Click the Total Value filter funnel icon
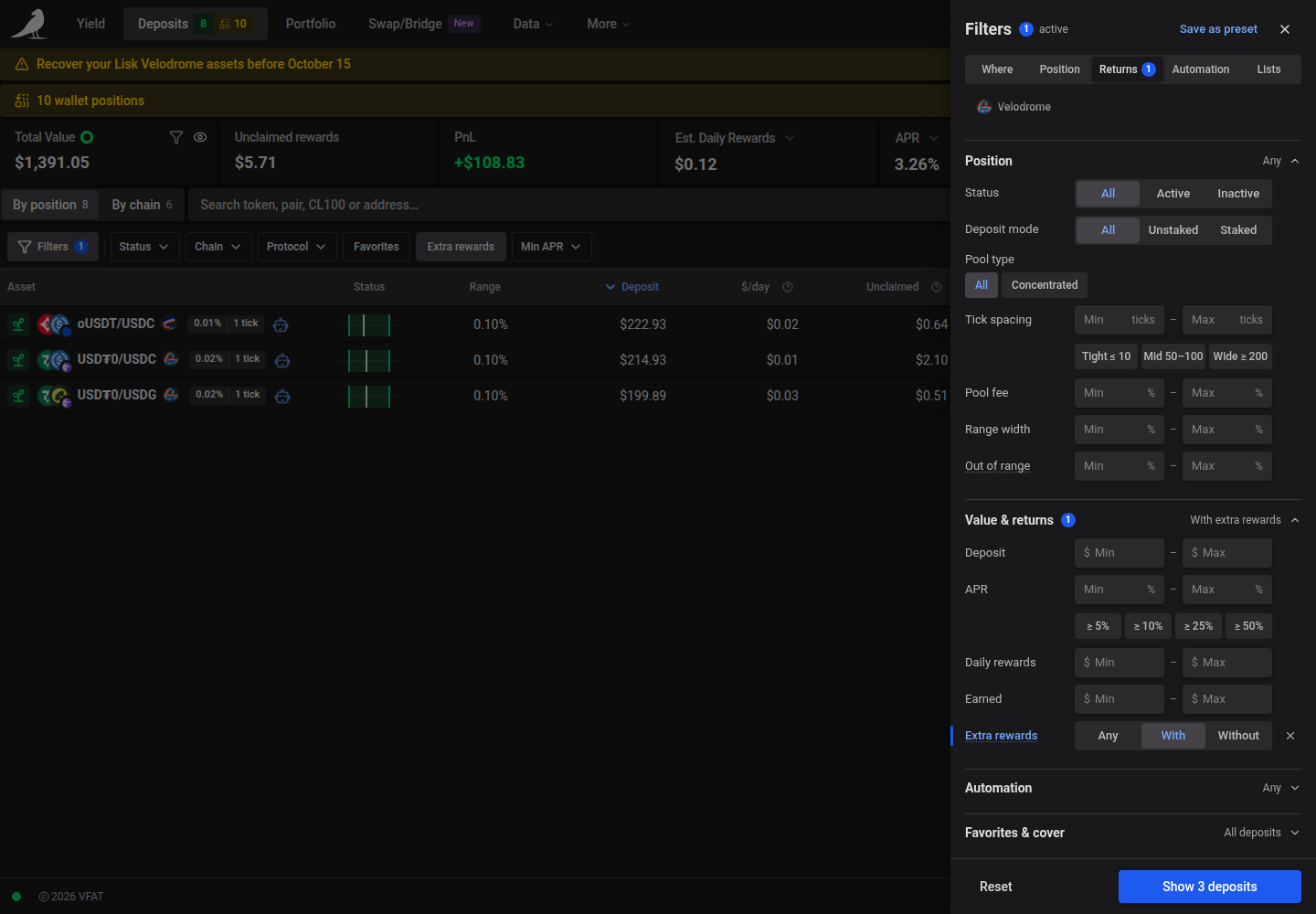 [176, 137]
